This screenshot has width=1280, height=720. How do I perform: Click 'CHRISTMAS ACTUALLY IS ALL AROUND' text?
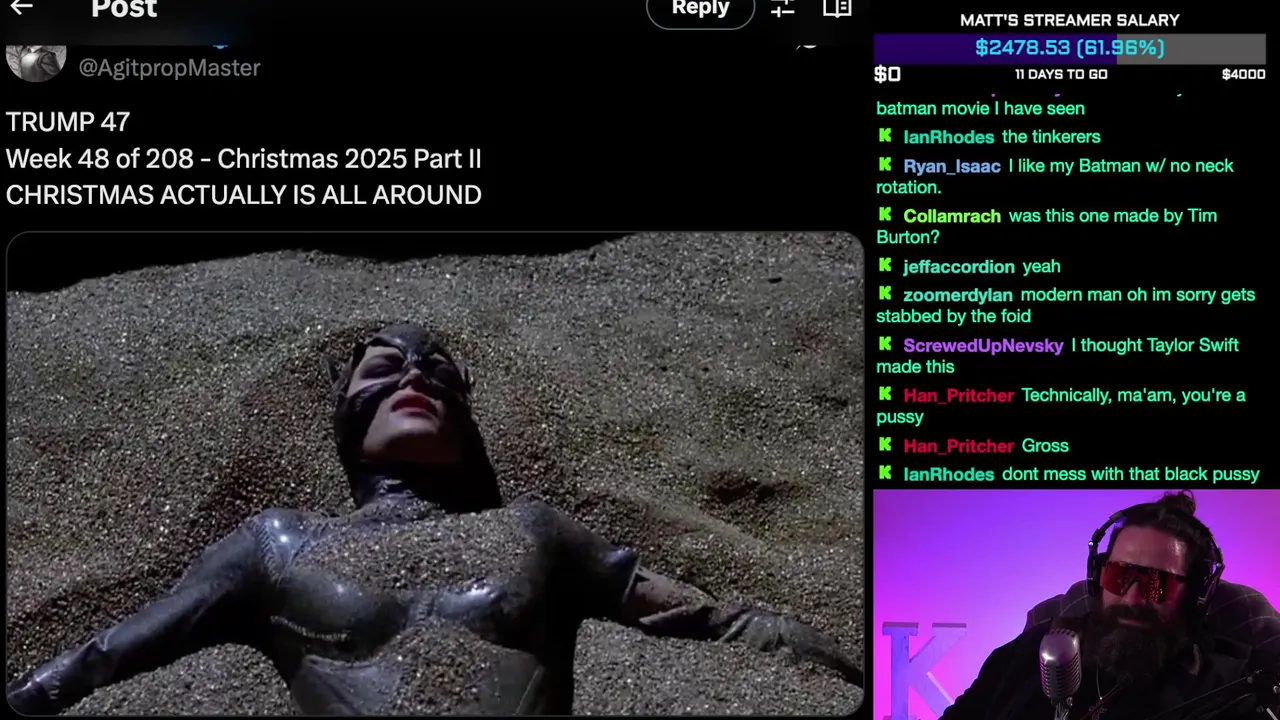pyautogui.click(x=243, y=195)
